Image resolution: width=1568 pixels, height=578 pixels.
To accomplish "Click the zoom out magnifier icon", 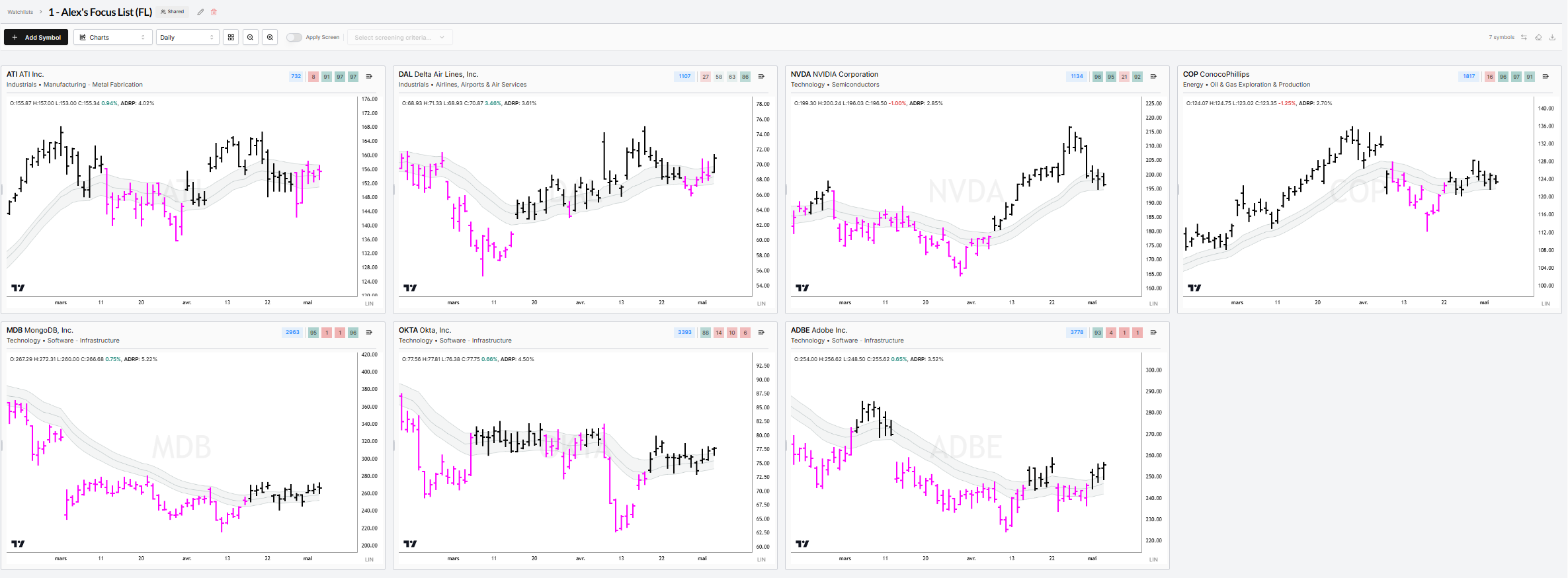I will (x=250, y=38).
